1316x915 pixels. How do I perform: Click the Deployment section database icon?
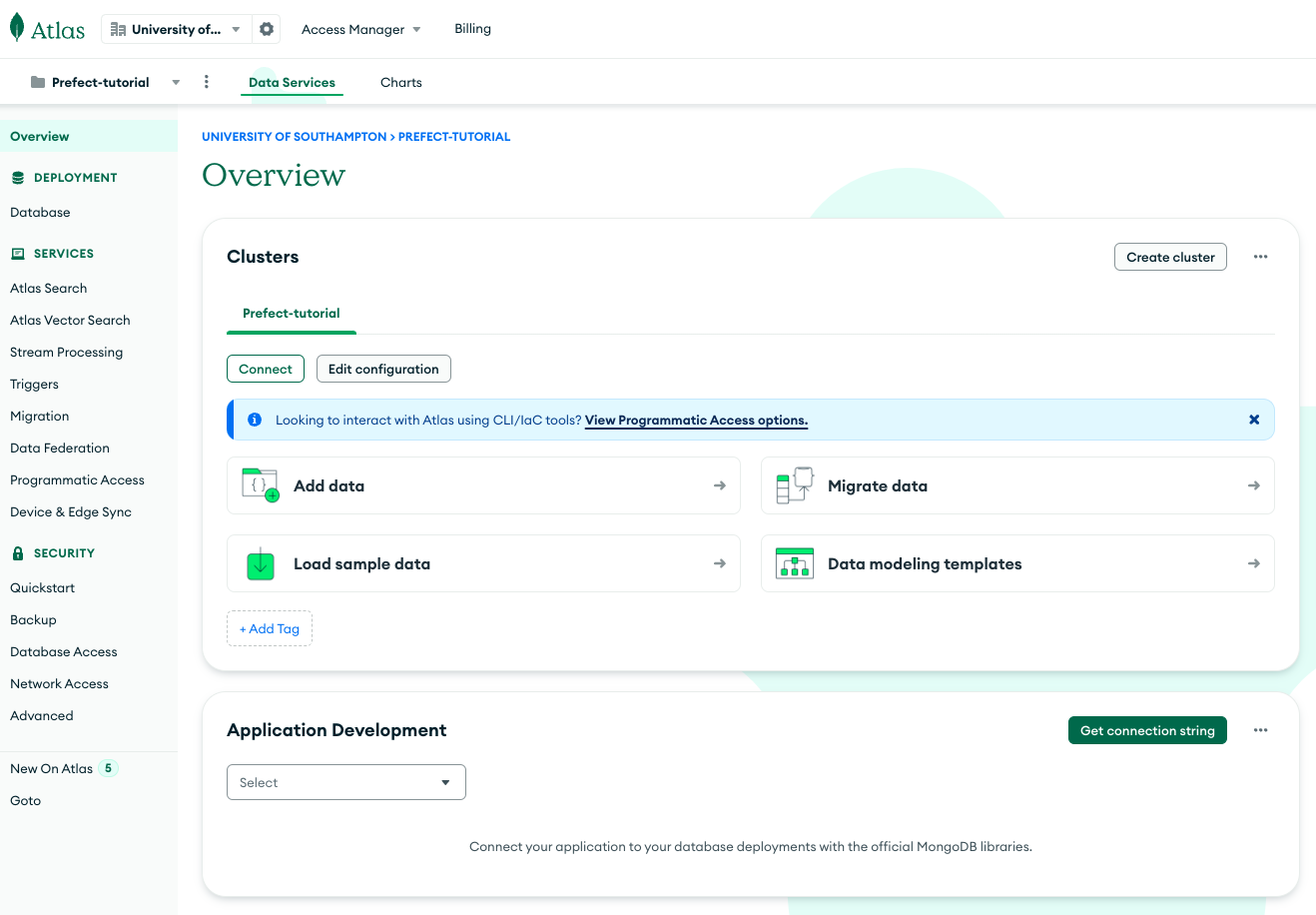click(x=17, y=178)
